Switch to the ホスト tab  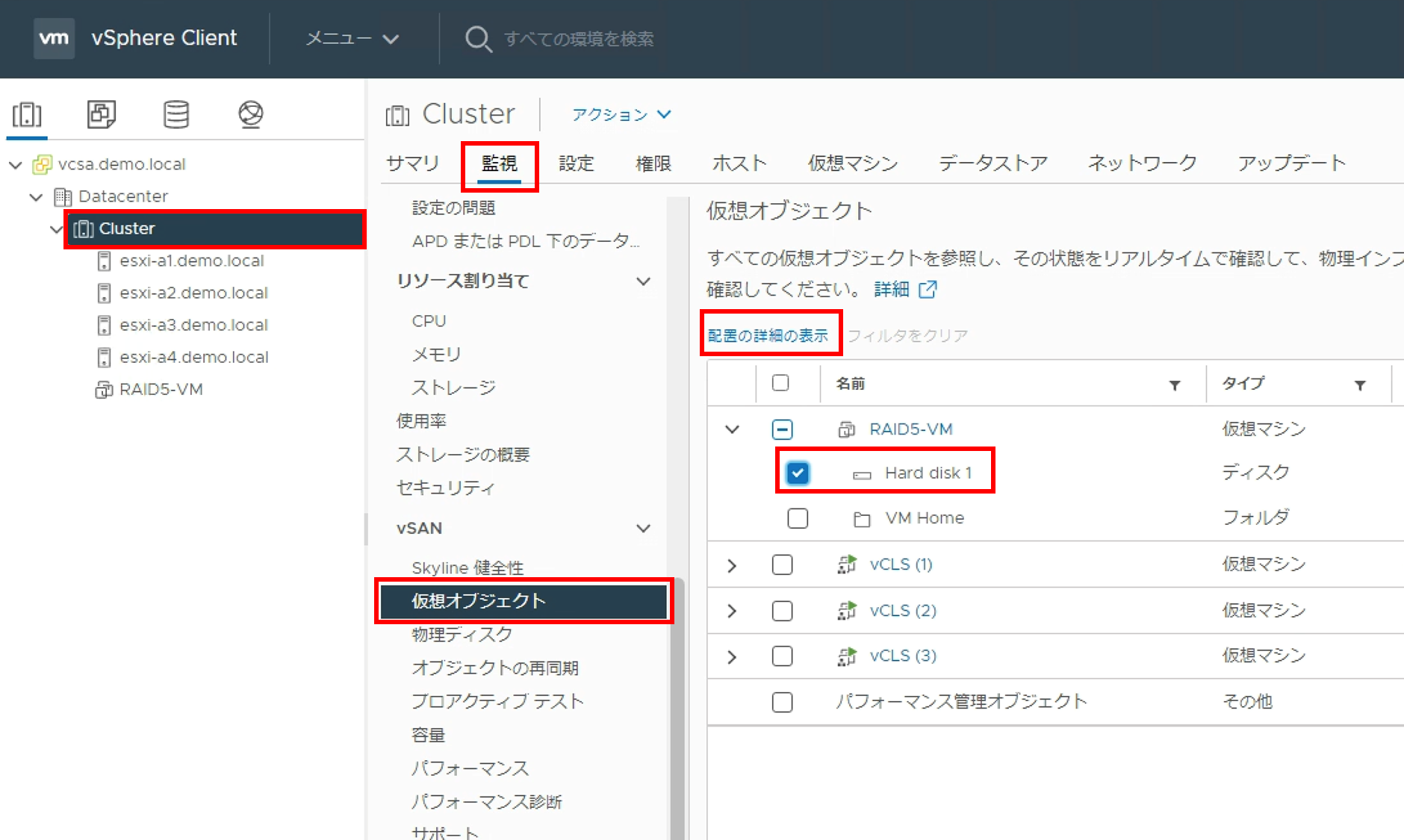point(739,163)
